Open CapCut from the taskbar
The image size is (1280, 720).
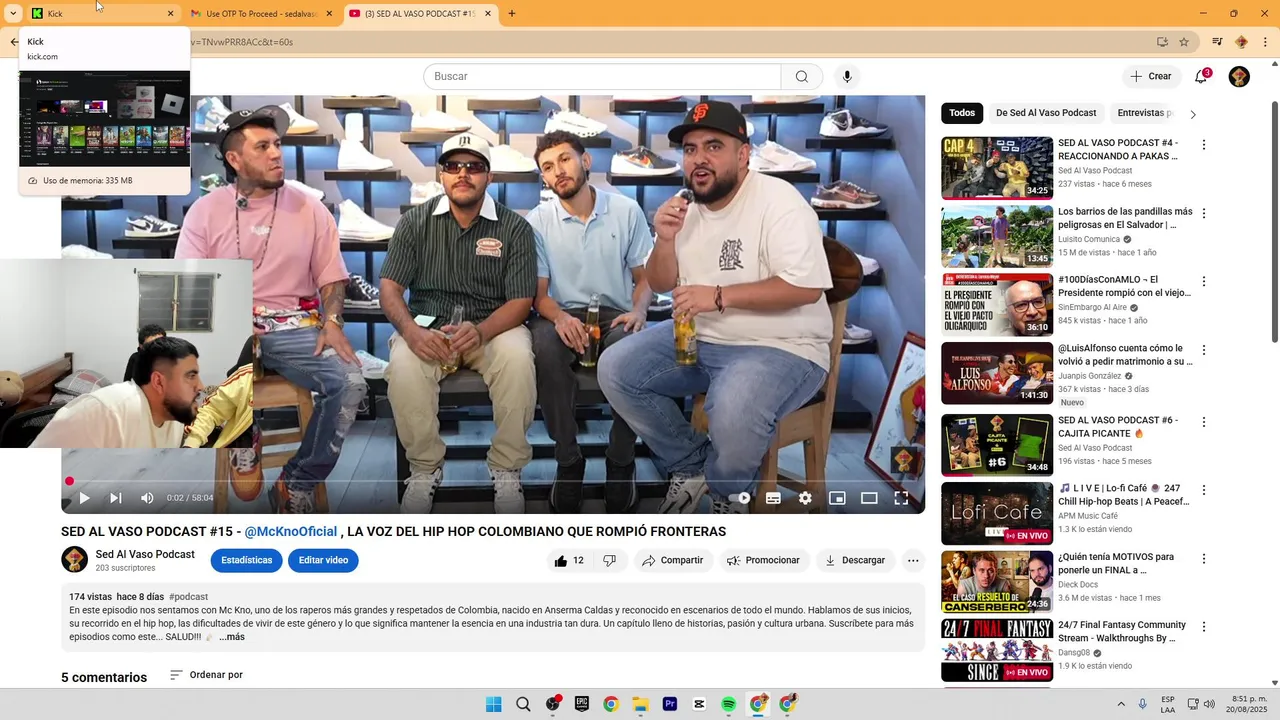tap(699, 704)
